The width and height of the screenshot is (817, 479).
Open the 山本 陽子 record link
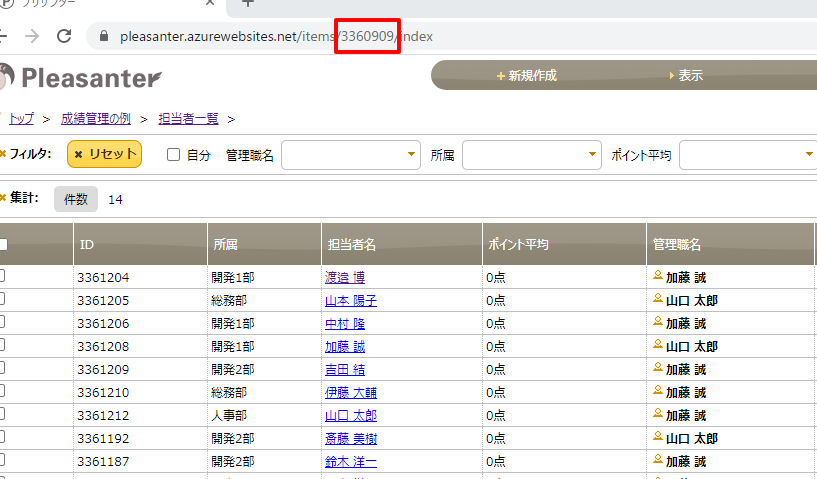351,301
